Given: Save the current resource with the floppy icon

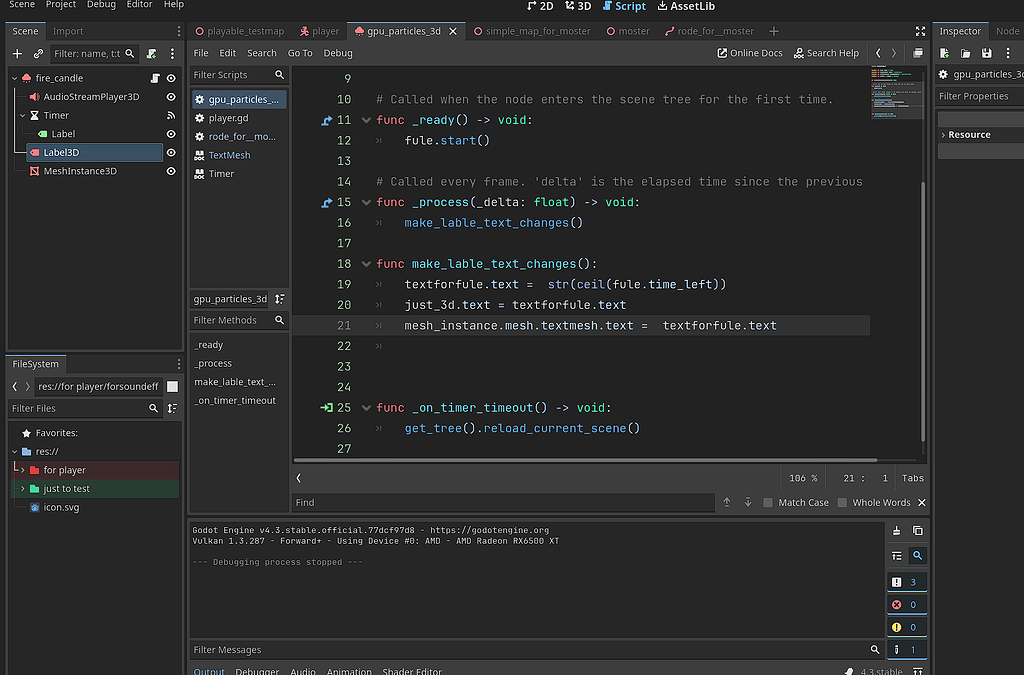Looking at the screenshot, I should 985,53.
